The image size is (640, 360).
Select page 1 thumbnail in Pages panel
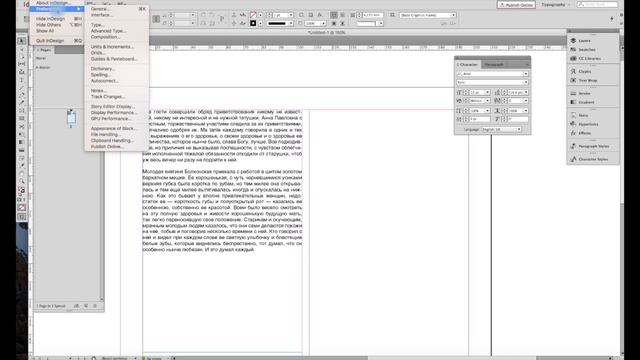click(71, 118)
